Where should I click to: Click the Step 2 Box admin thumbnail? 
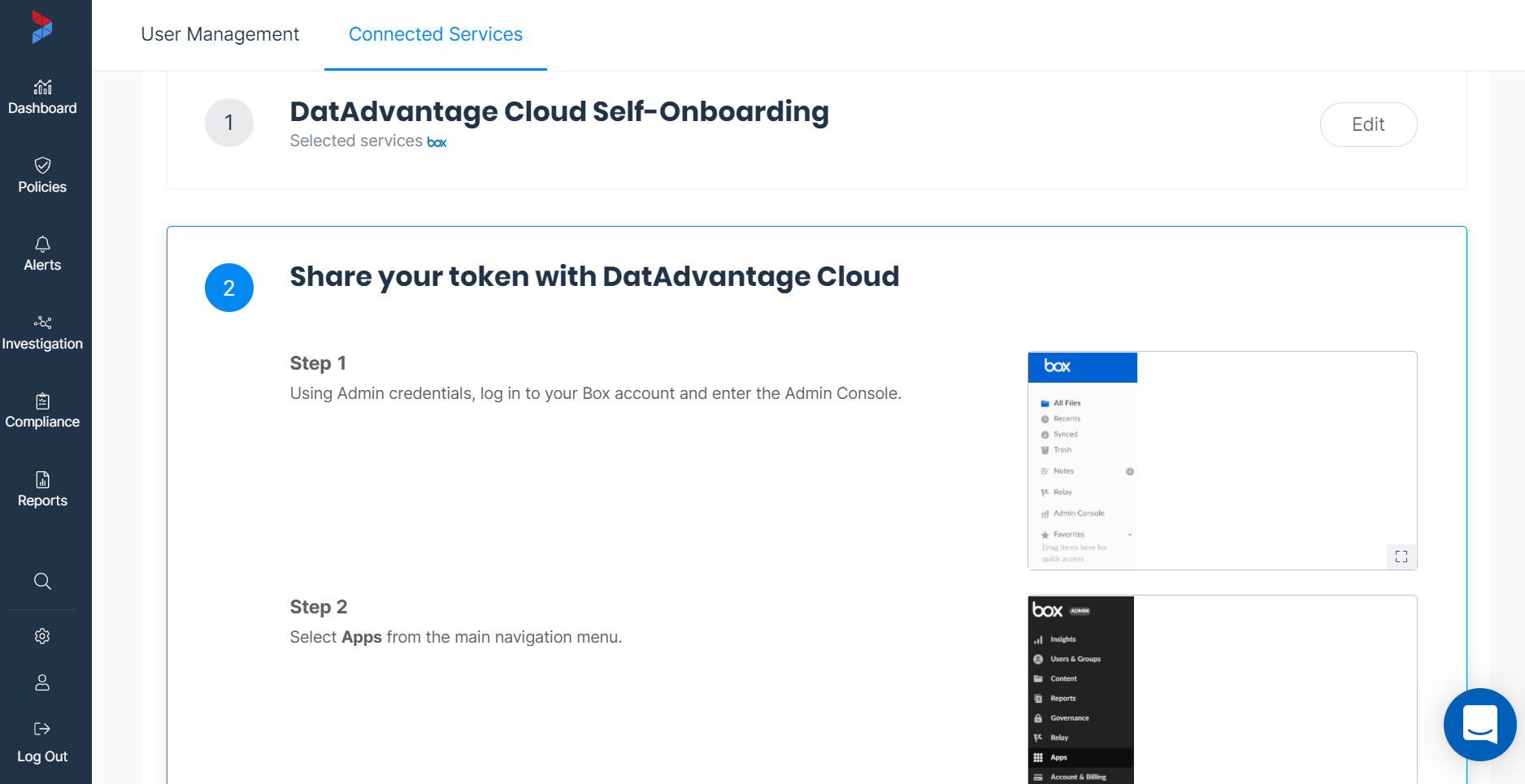pyautogui.click(x=1222, y=689)
